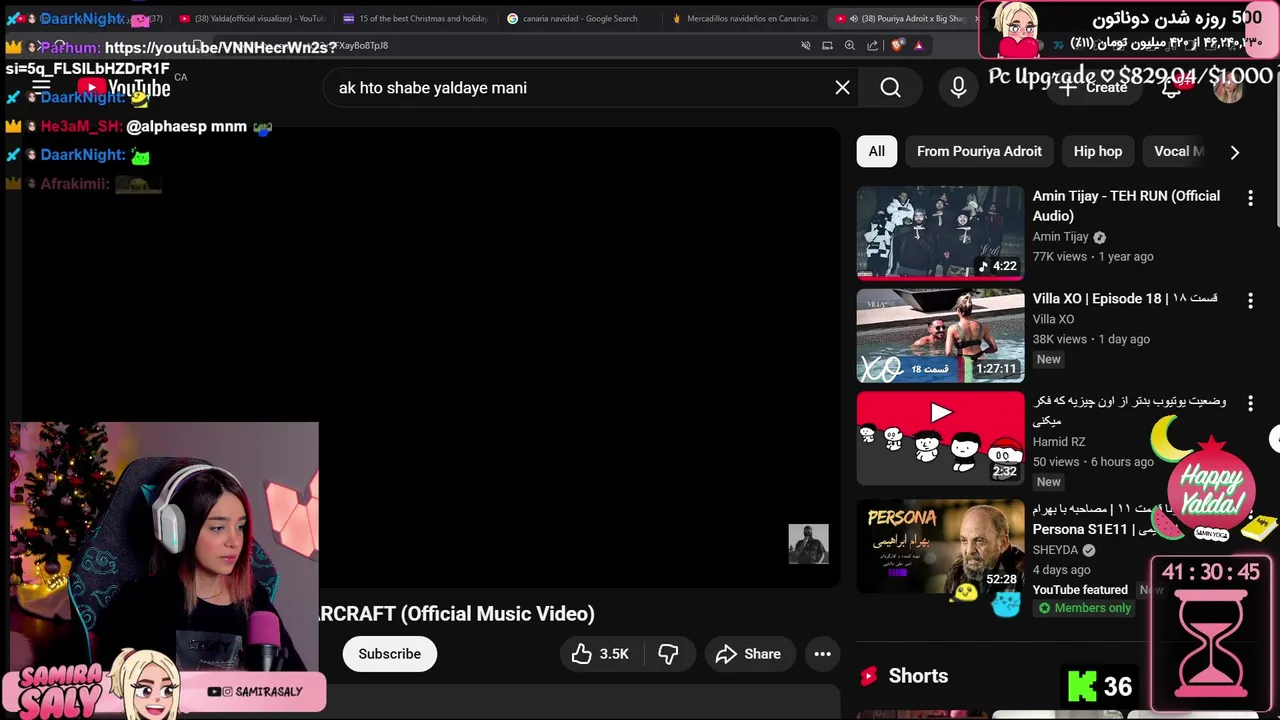Select the All filter chip
The image size is (1280, 720).
[876, 151]
